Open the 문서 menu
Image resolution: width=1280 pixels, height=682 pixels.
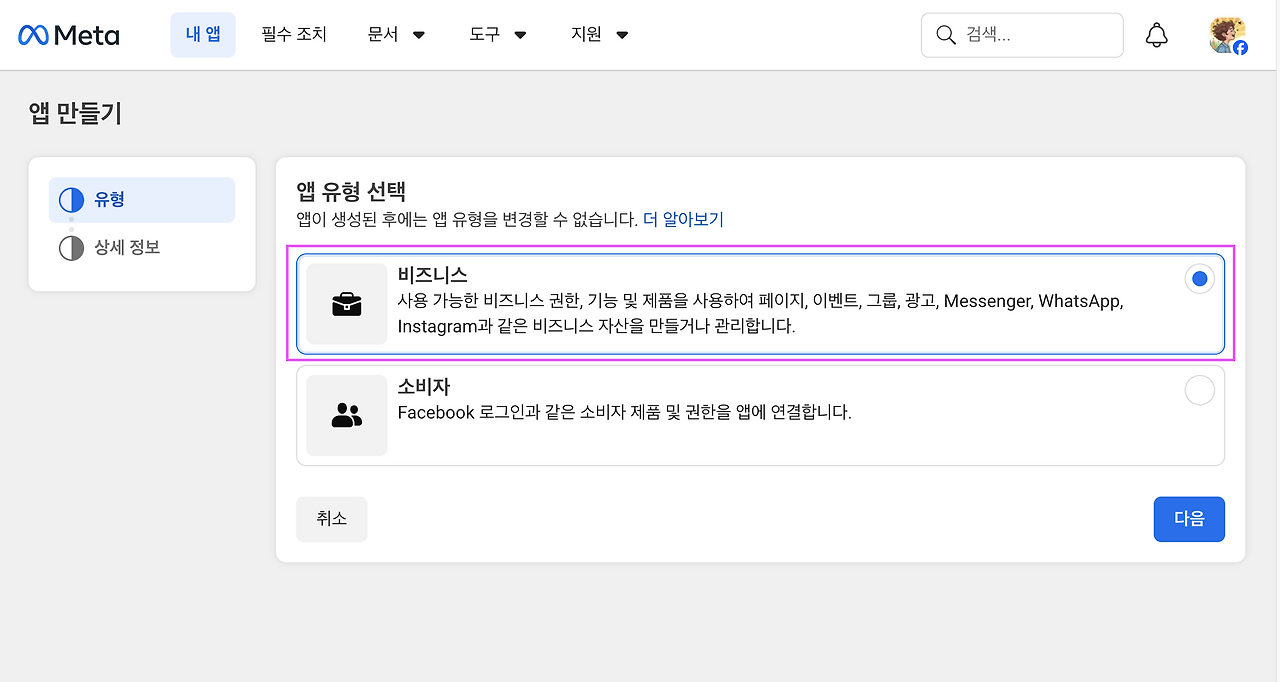tap(397, 35)
